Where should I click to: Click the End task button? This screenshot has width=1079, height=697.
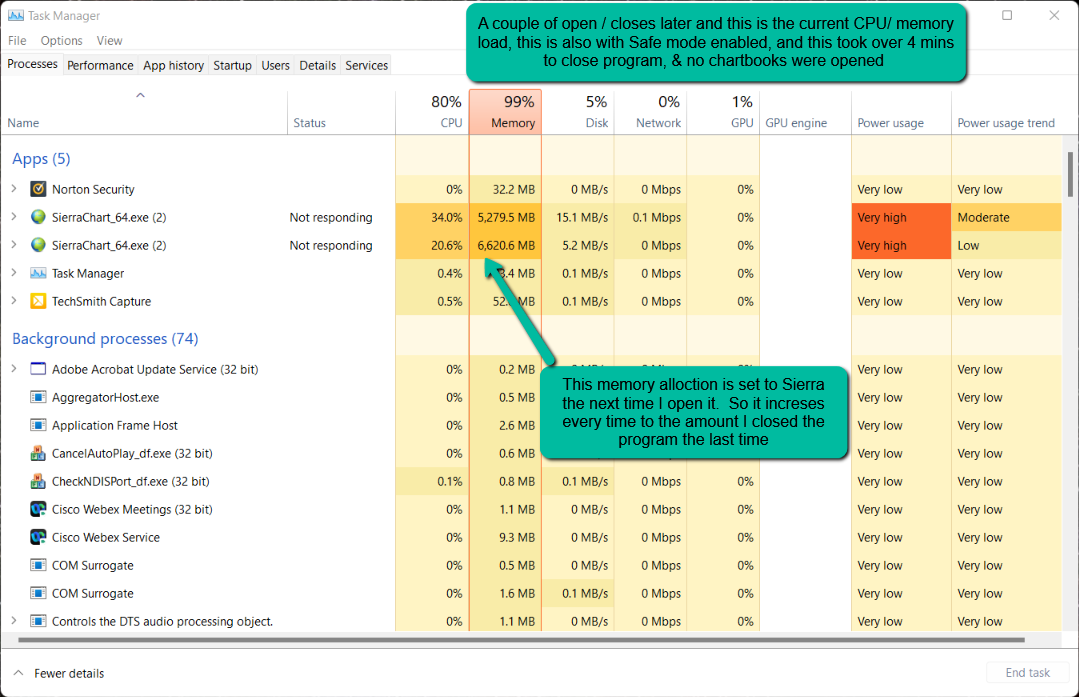tap(1027, 673)
